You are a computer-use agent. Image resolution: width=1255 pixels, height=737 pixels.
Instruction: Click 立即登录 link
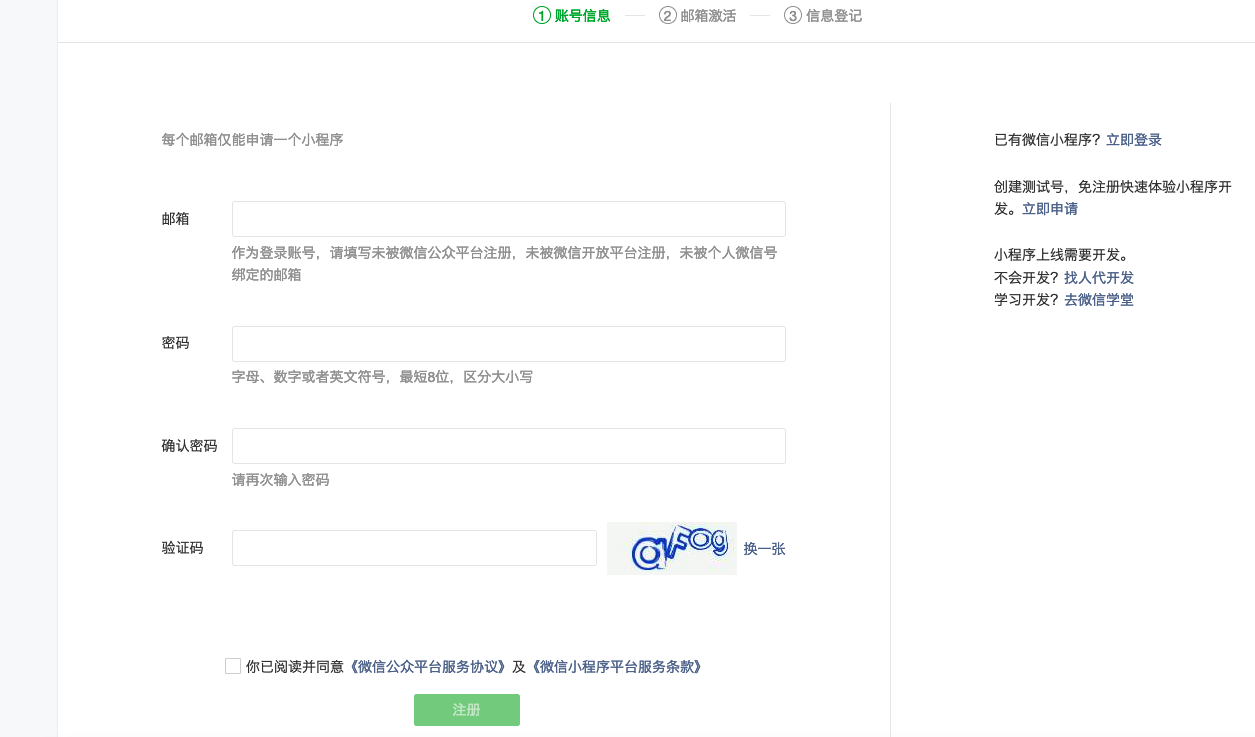point(1134,140)
